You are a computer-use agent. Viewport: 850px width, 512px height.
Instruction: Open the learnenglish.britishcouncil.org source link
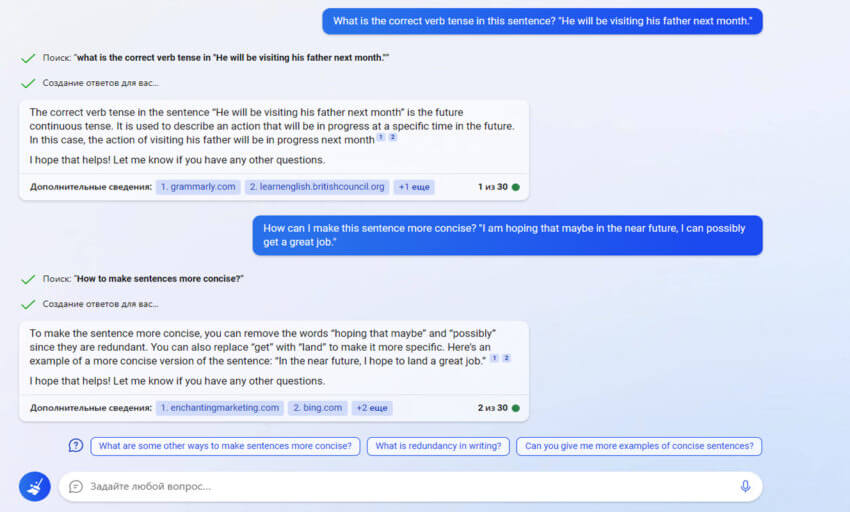point(317,187)
